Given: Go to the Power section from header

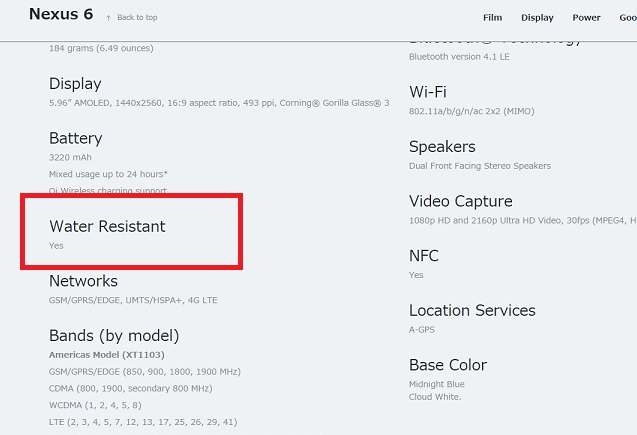Looking at the screenshot, I should pos(586,17).
